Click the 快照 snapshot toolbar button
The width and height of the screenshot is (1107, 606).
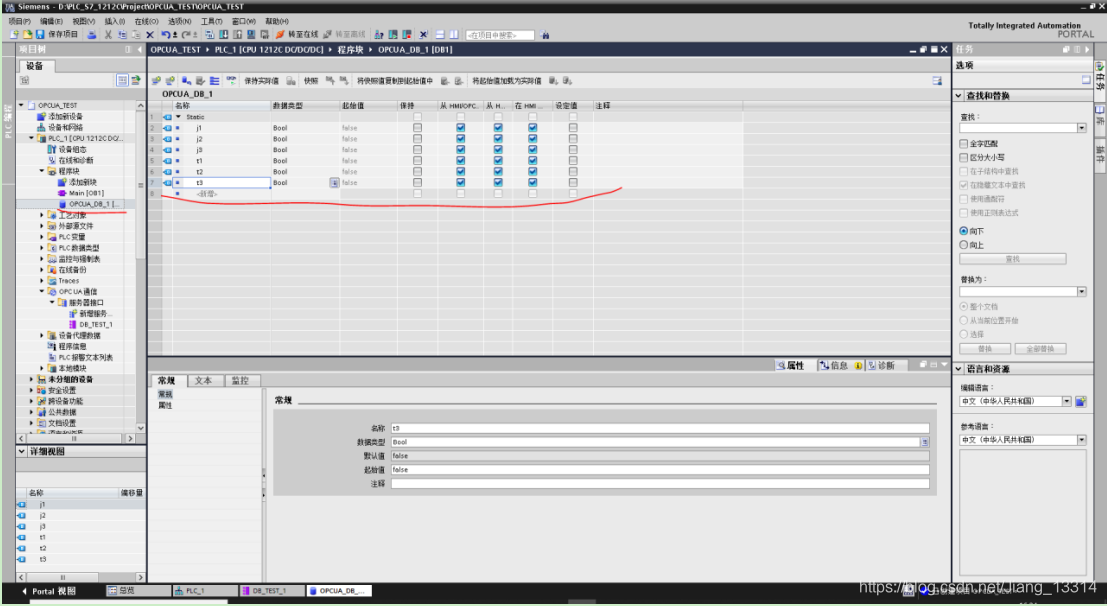[x=311, y=81]
